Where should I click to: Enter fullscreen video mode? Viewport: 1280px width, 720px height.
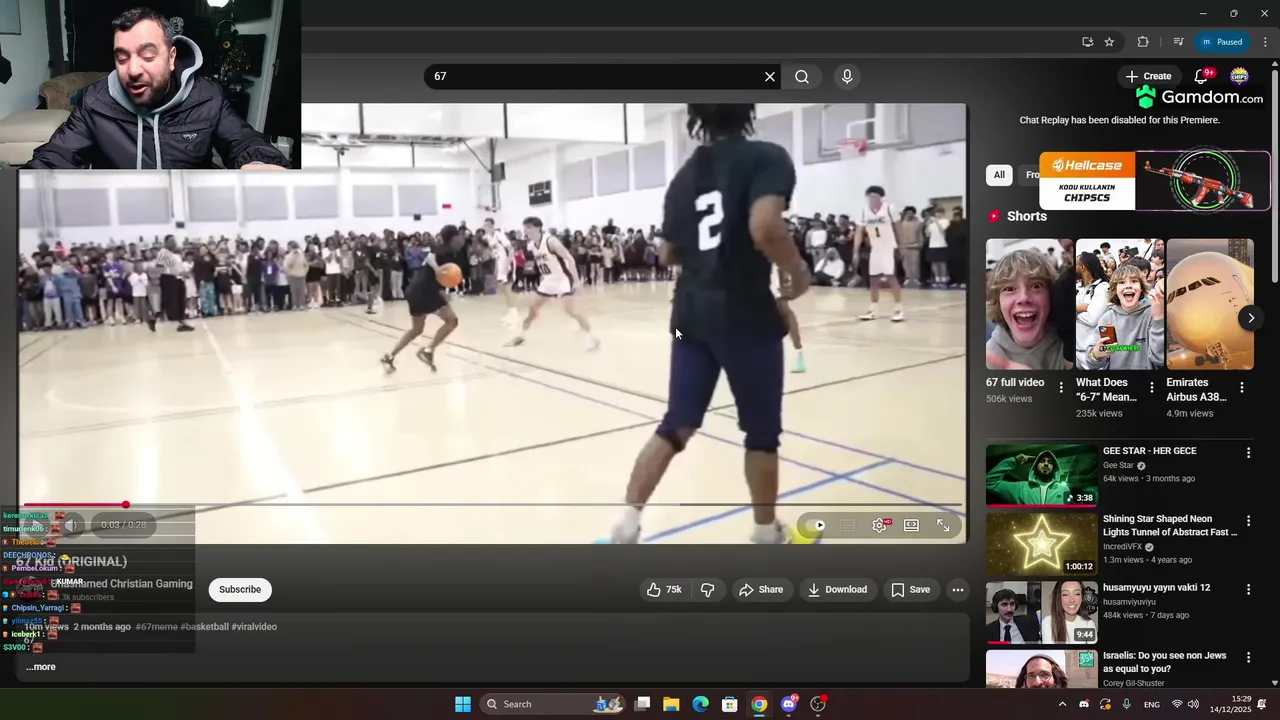[943, 525]
